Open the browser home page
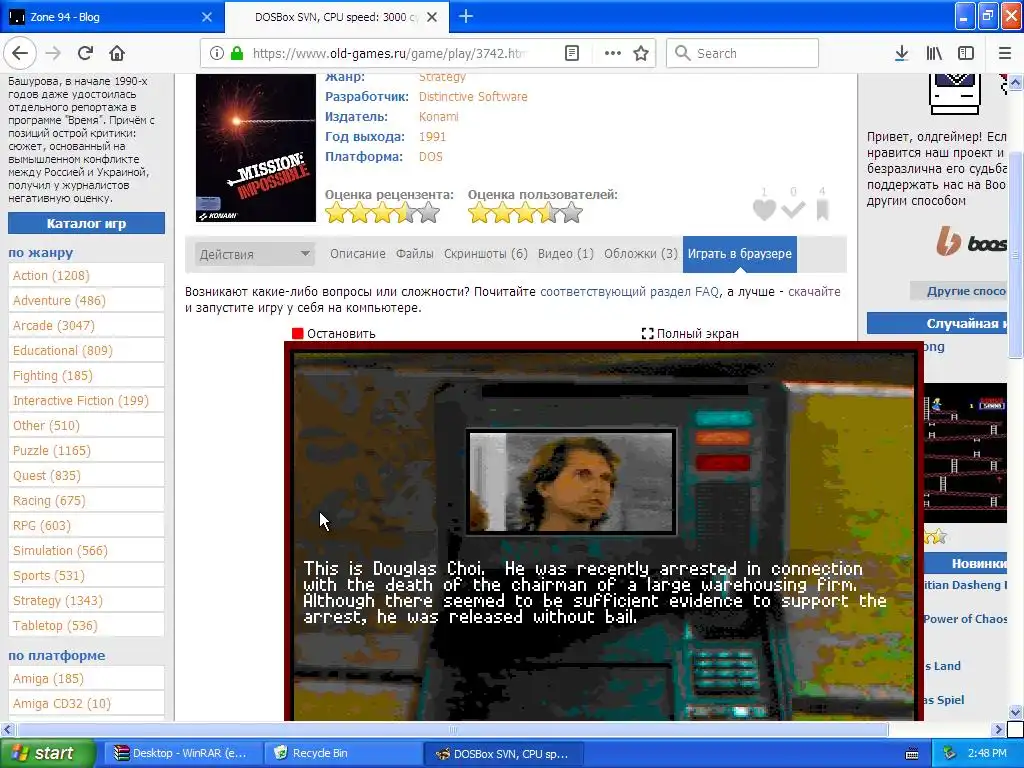Viewport: 1024px width, 768px height. point(117,53)
